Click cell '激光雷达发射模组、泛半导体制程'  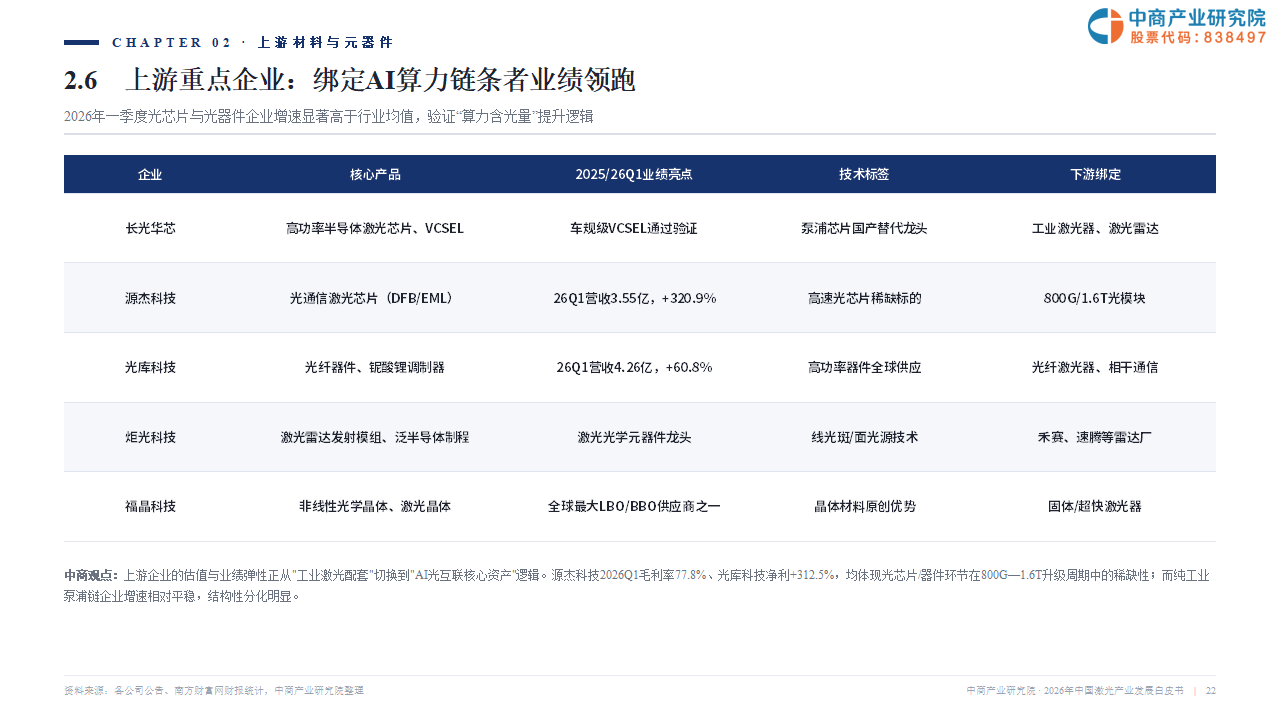[x=375, y=437]
